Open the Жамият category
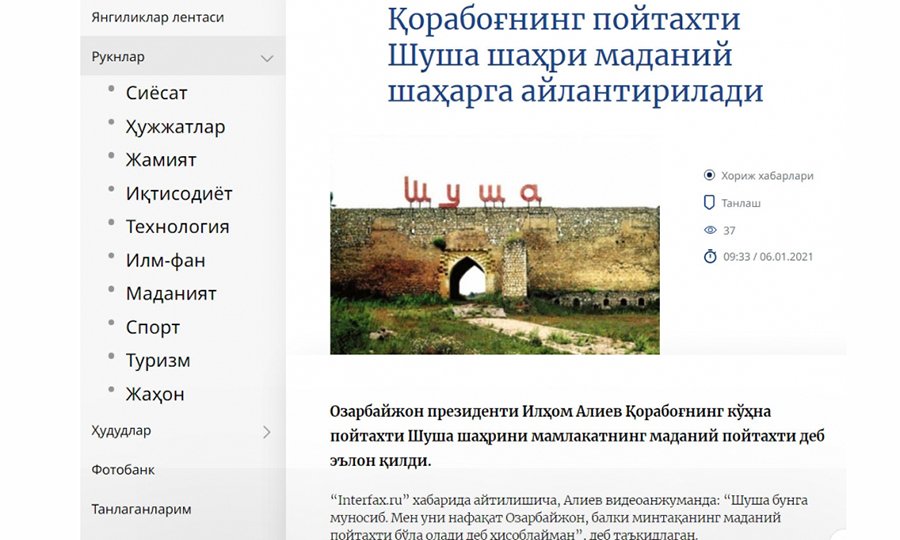 161,160
